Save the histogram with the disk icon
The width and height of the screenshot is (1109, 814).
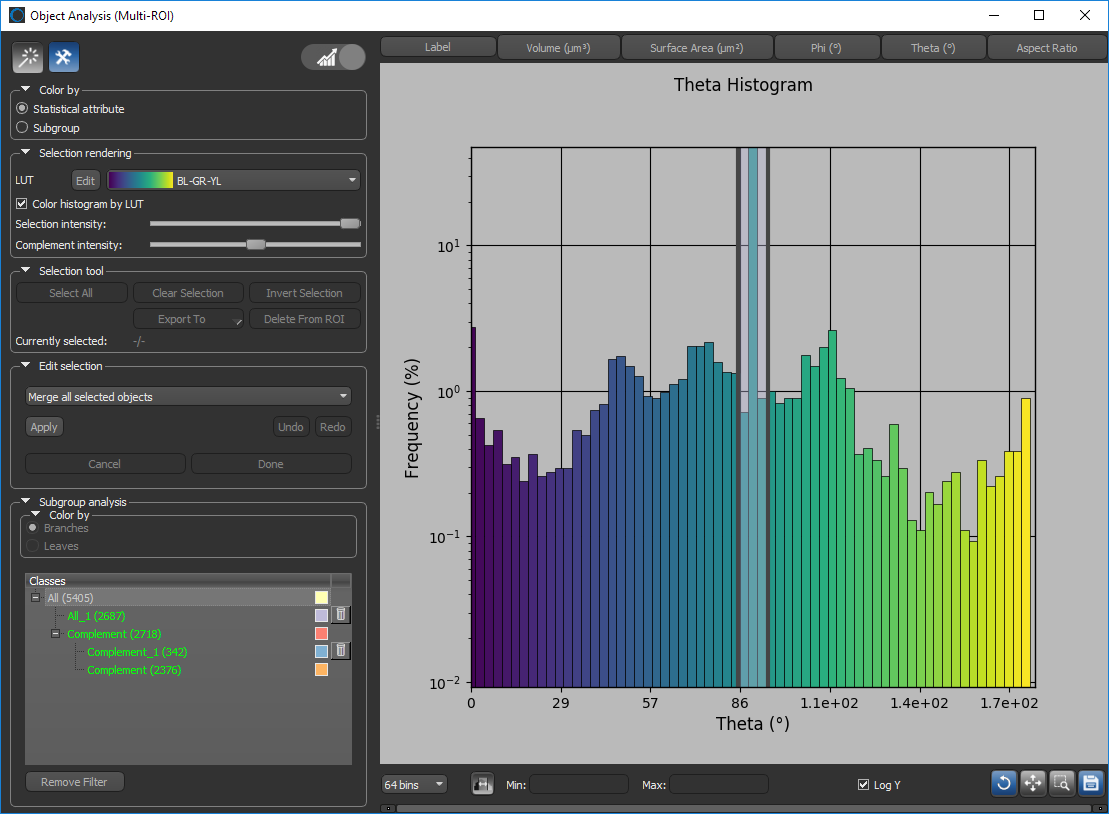tap(1090, 784)
